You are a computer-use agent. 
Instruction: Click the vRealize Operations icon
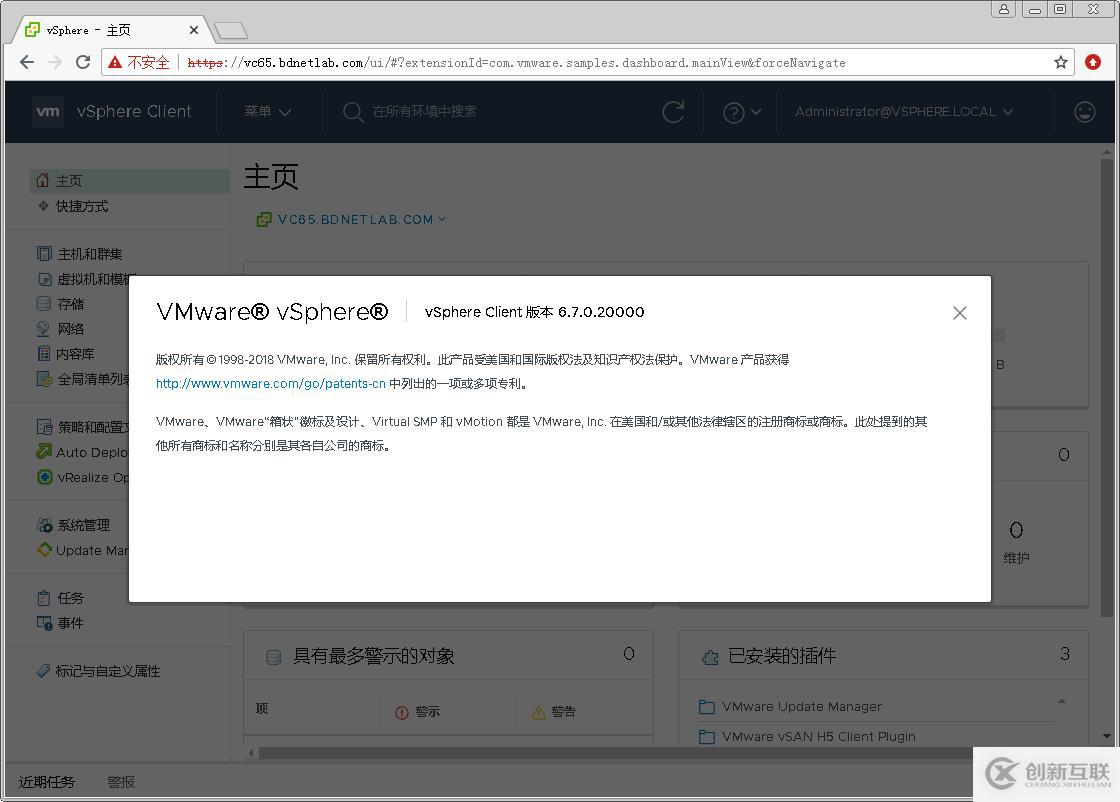point(44,477)
